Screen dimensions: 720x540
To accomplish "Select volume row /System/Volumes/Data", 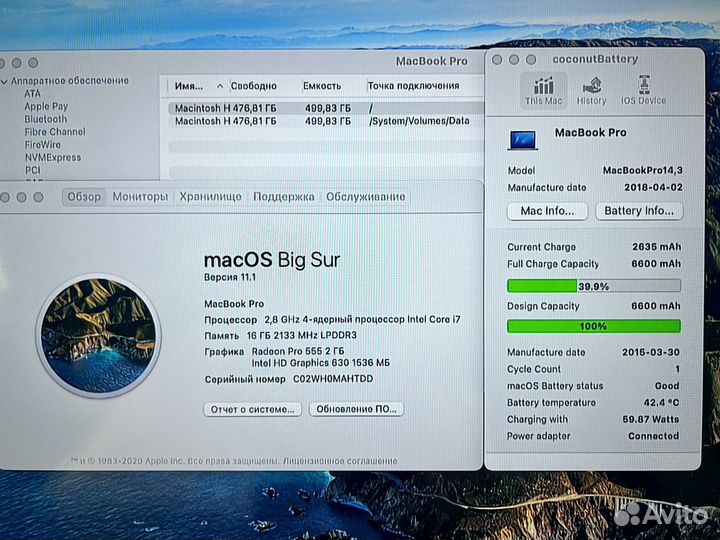I will 326,121.
